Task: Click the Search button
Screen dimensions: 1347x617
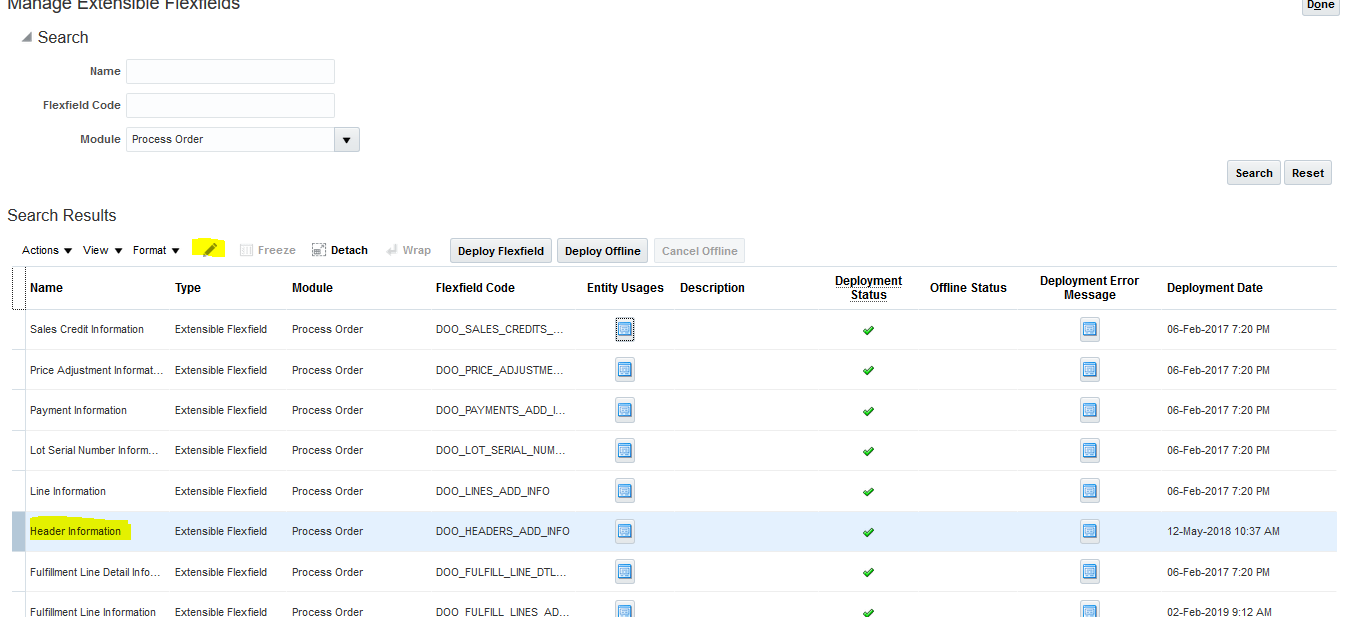Action: point(1253,172)
